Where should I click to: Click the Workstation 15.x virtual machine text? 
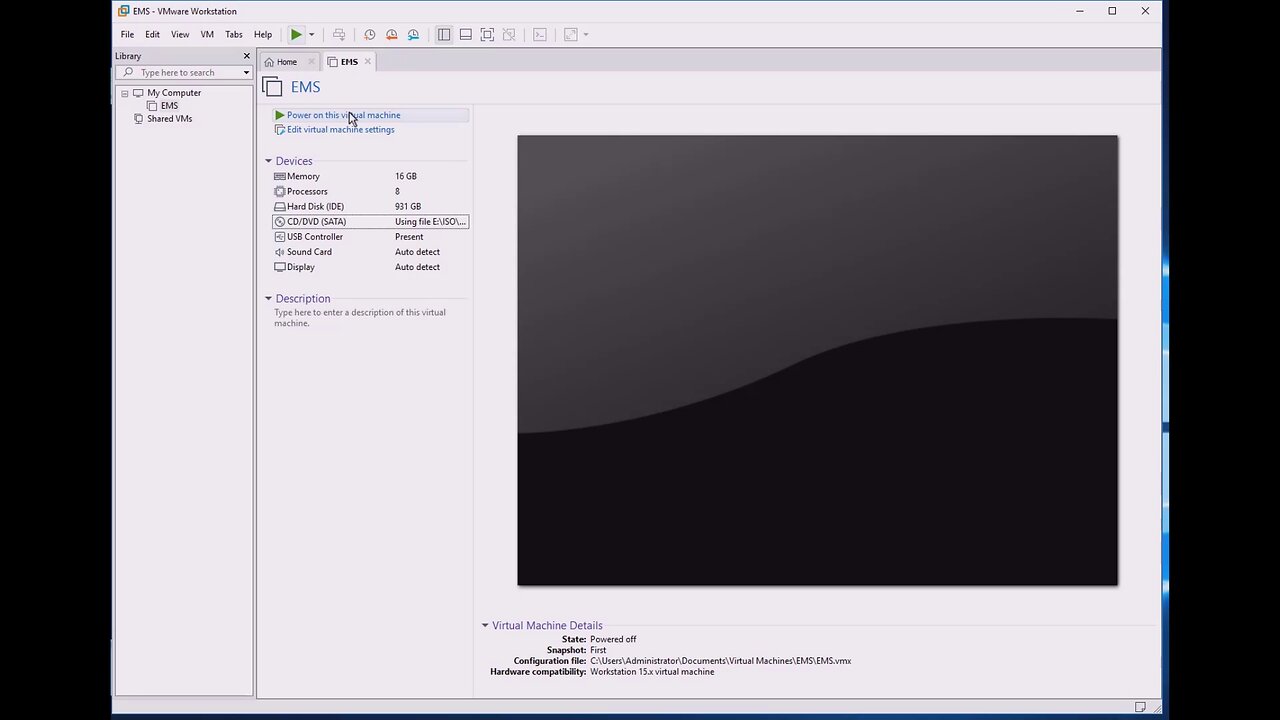point(652,672)
